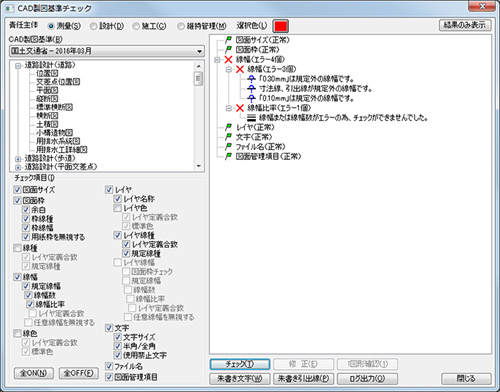This screenshot has height=392, width=500.
Task: Click チェック(T) button
Action: point(240,364)
